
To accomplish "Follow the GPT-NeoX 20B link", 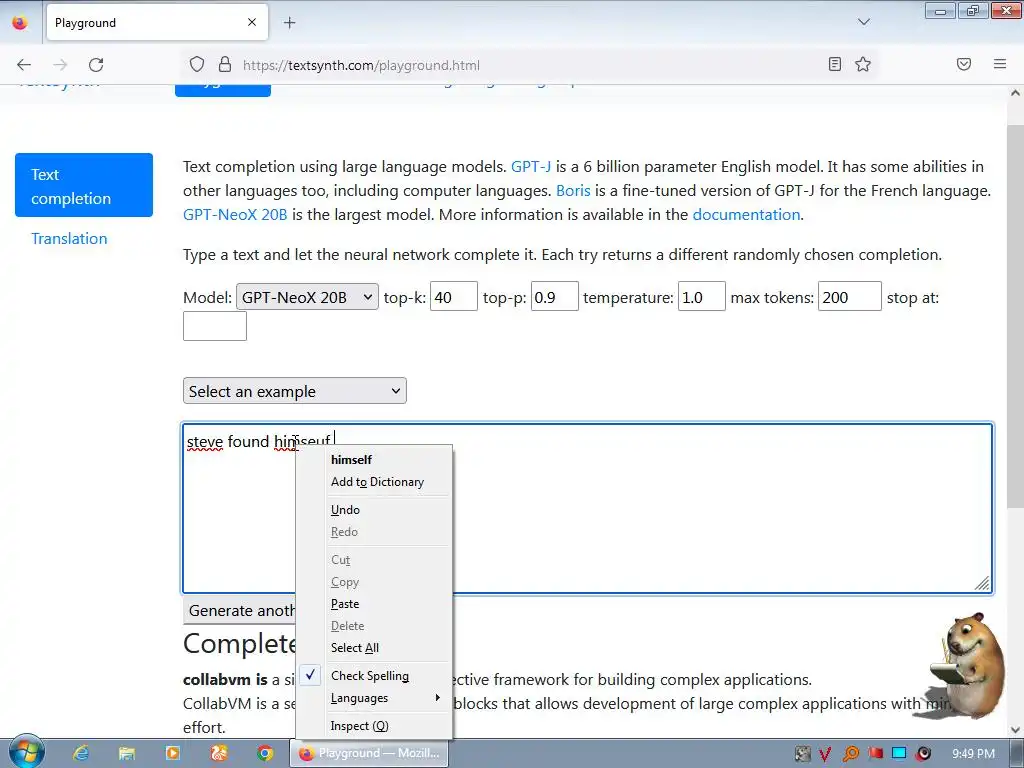I will [235, 215].
